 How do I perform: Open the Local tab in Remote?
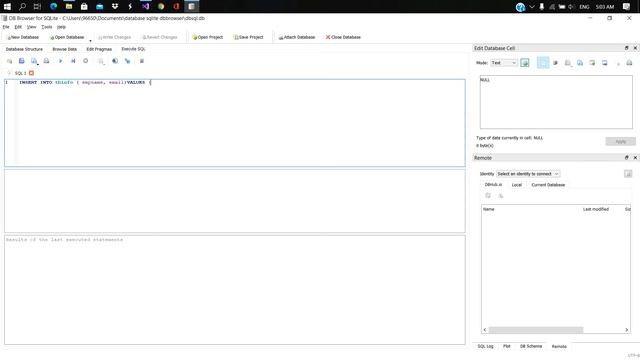click(517, 185)
